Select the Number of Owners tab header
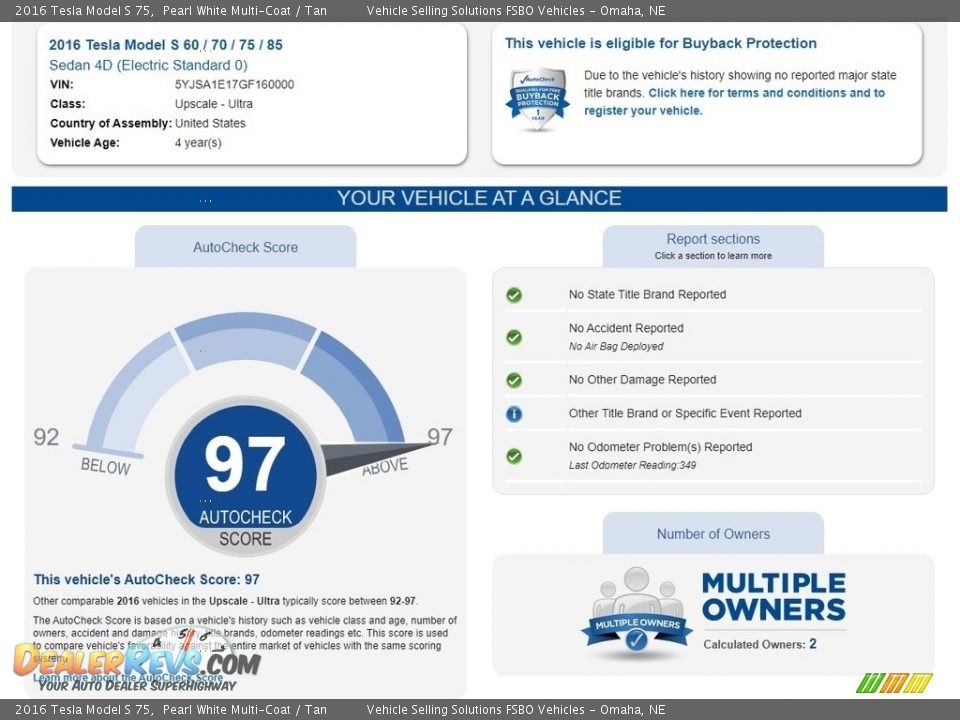The image size is (960, 720). (713, 533)
